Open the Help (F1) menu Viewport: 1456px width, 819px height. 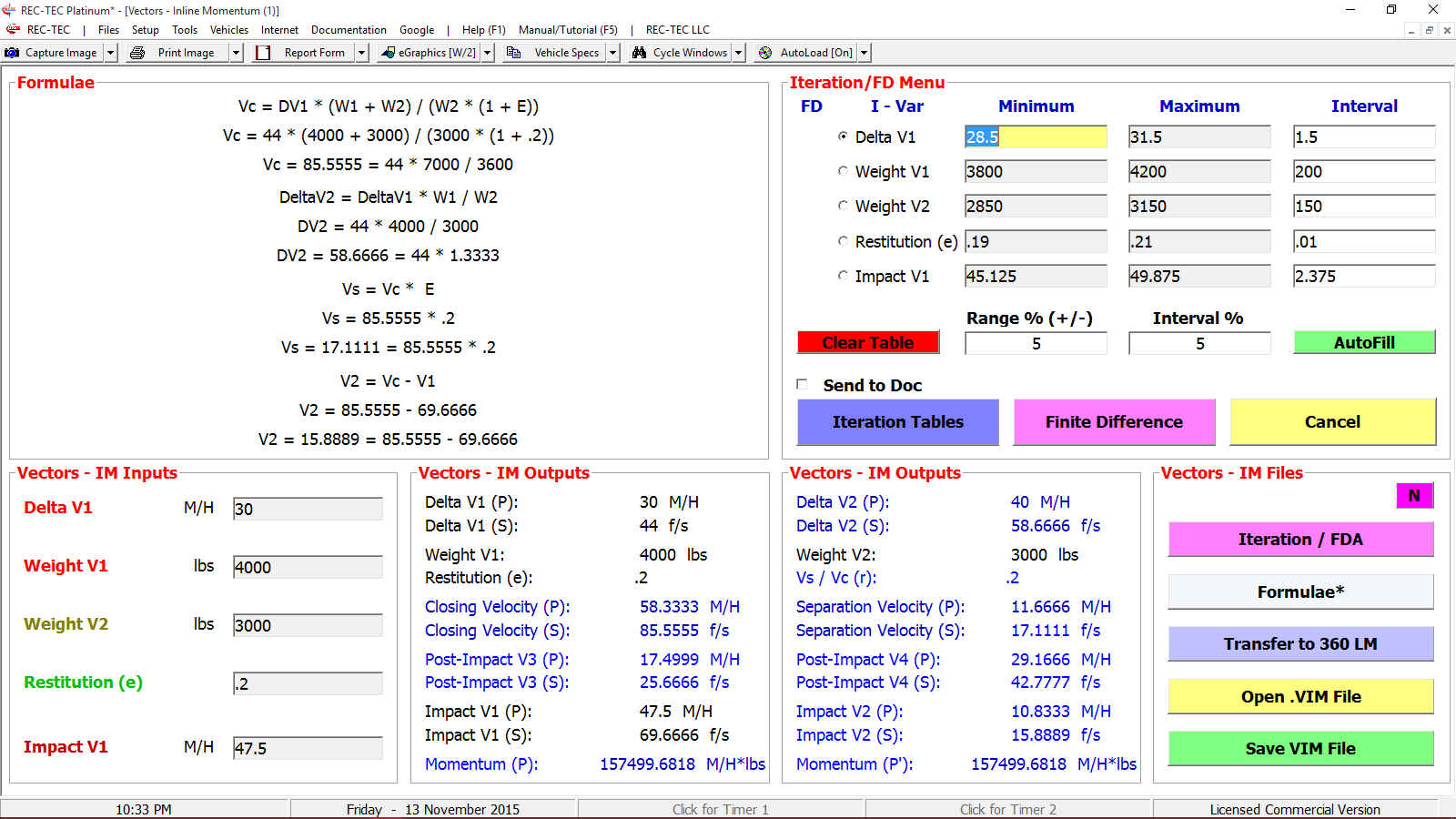click(x=483, y=29)
